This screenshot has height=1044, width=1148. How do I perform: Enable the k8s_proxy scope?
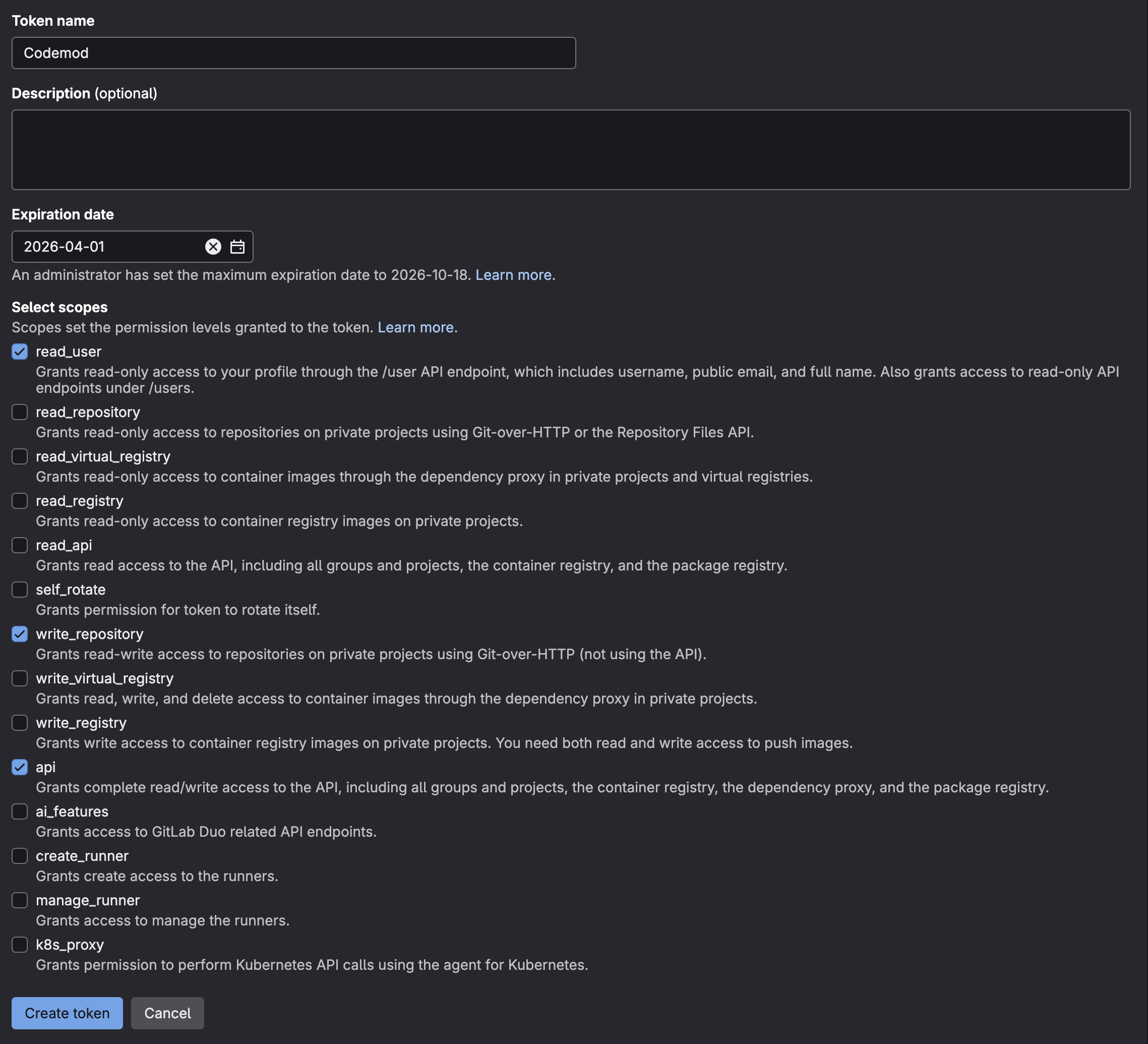19,944
